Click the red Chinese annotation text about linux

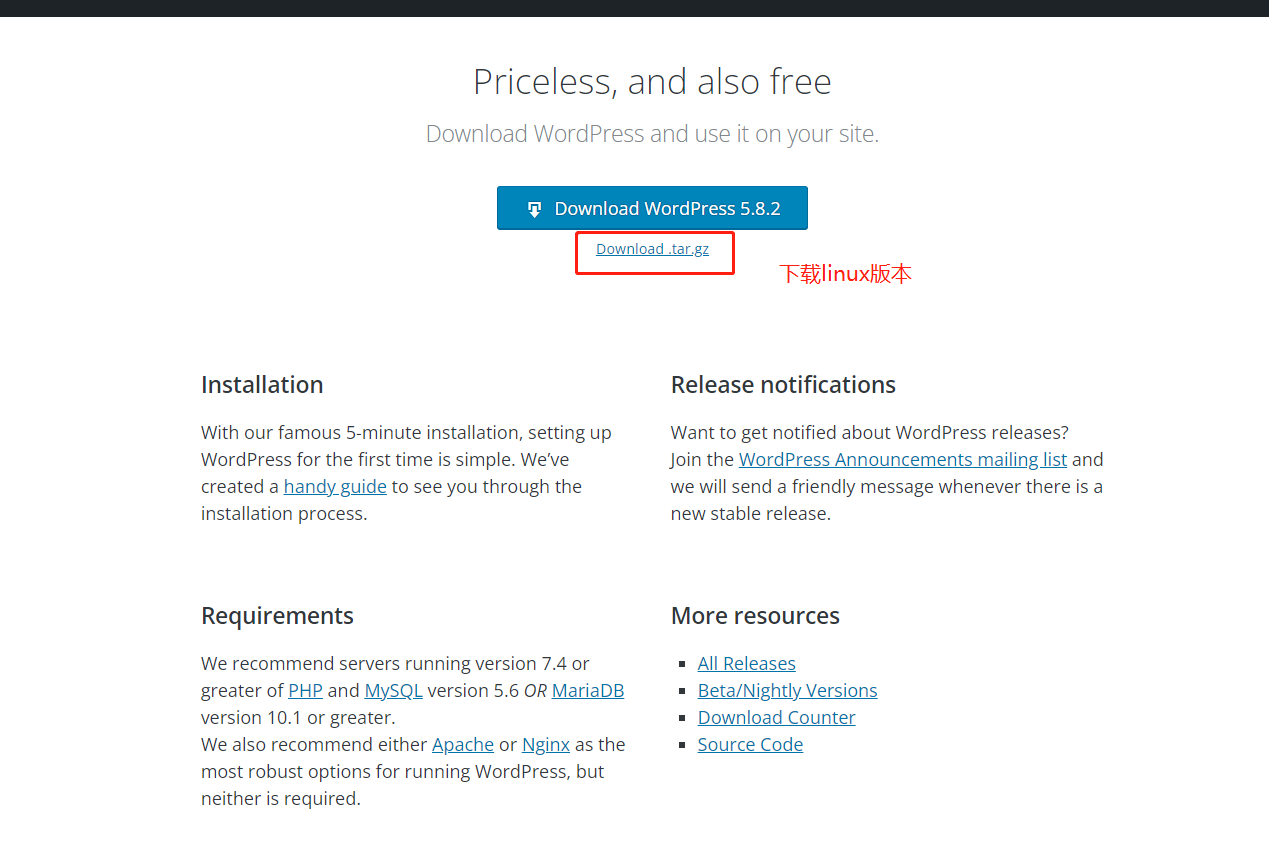point(845,275)
